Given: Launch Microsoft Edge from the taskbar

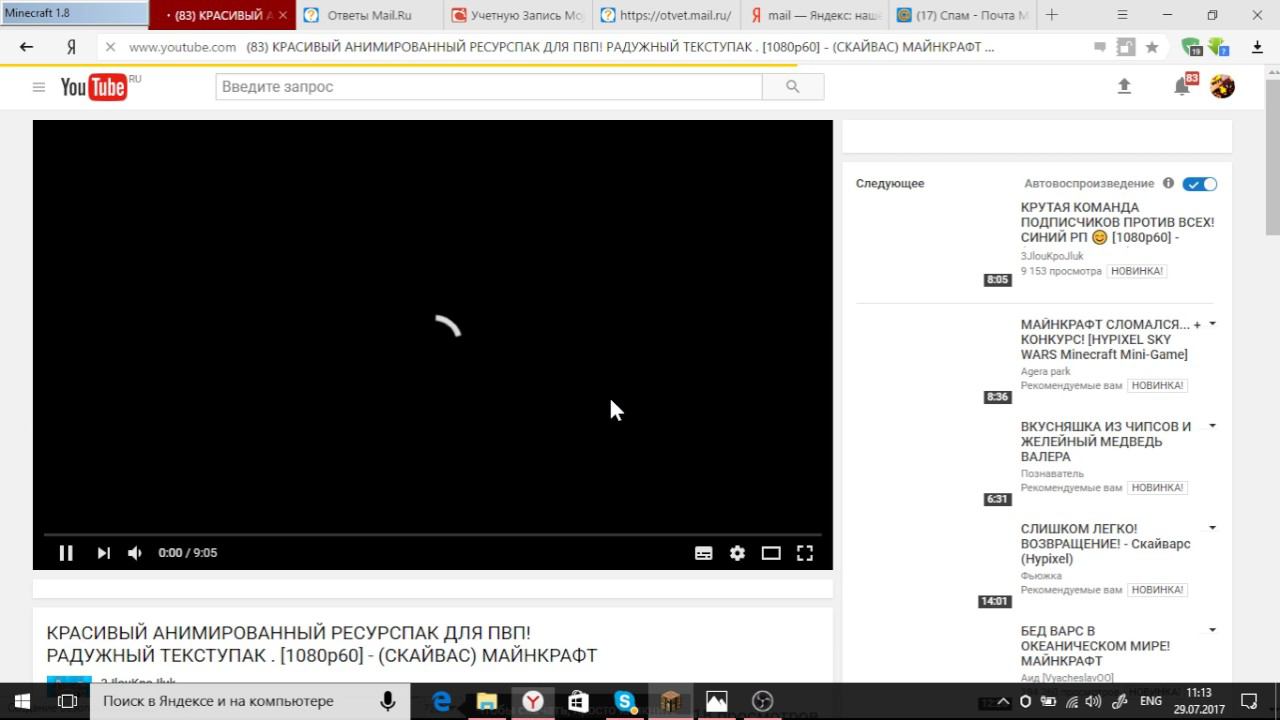Looking at the screenshot, I should click(441, 701).
